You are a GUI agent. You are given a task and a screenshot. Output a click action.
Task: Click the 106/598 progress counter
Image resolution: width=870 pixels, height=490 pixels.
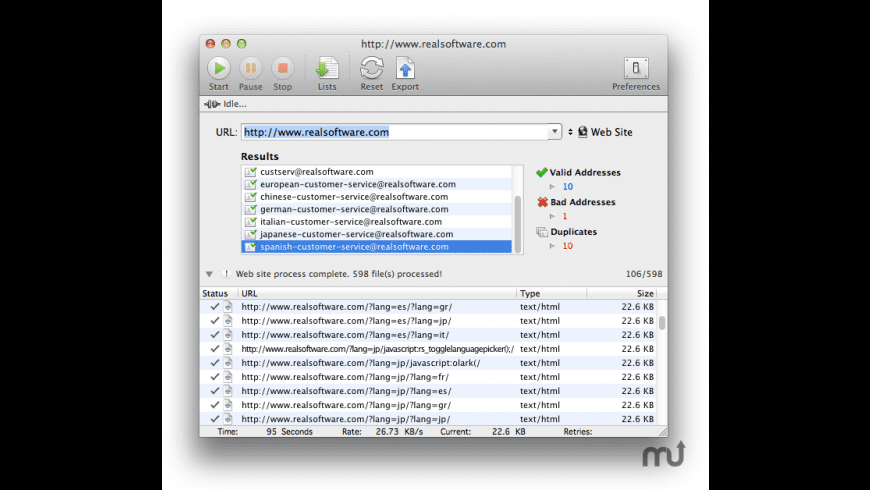tap(644, 274)
